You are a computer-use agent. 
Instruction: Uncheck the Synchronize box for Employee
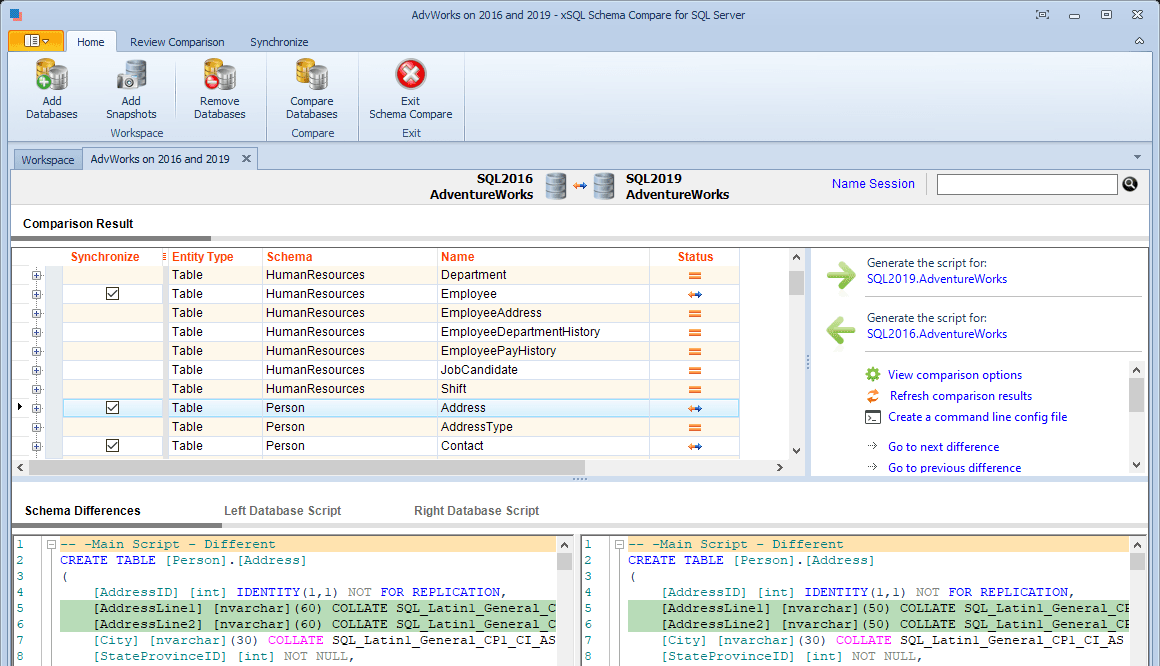pos(112,294)
